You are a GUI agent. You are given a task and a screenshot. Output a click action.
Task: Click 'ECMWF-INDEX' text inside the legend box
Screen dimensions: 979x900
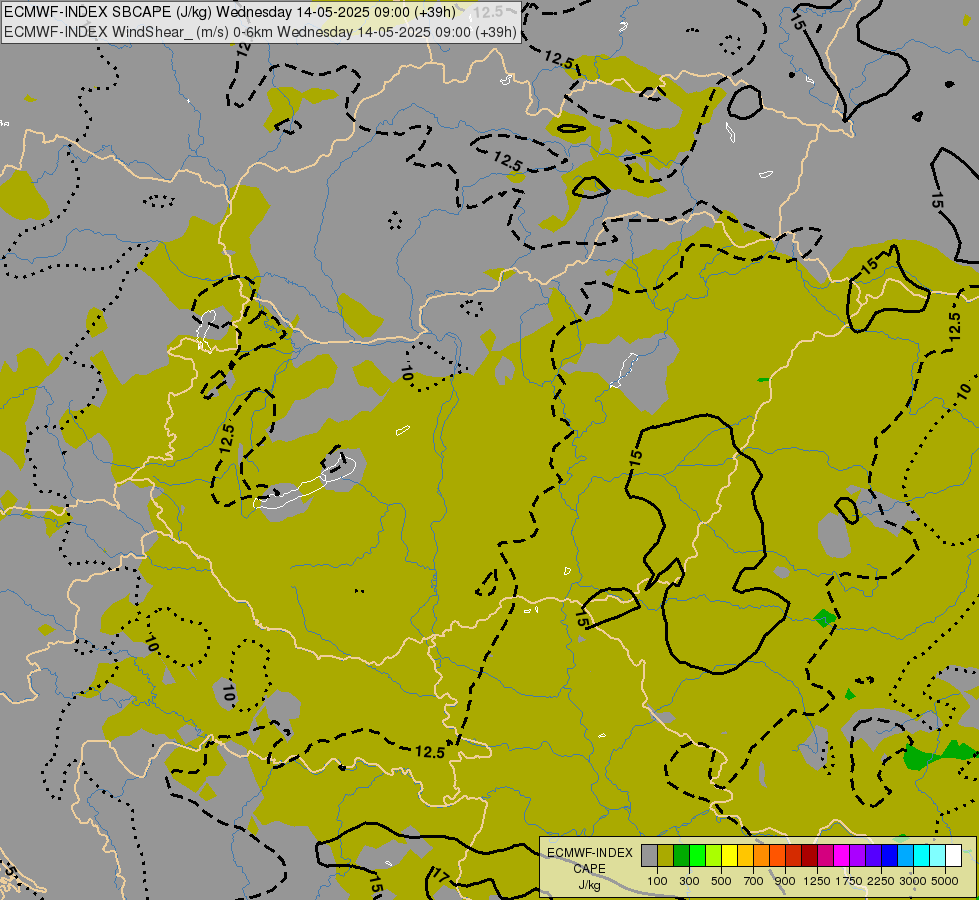[590, 853]
